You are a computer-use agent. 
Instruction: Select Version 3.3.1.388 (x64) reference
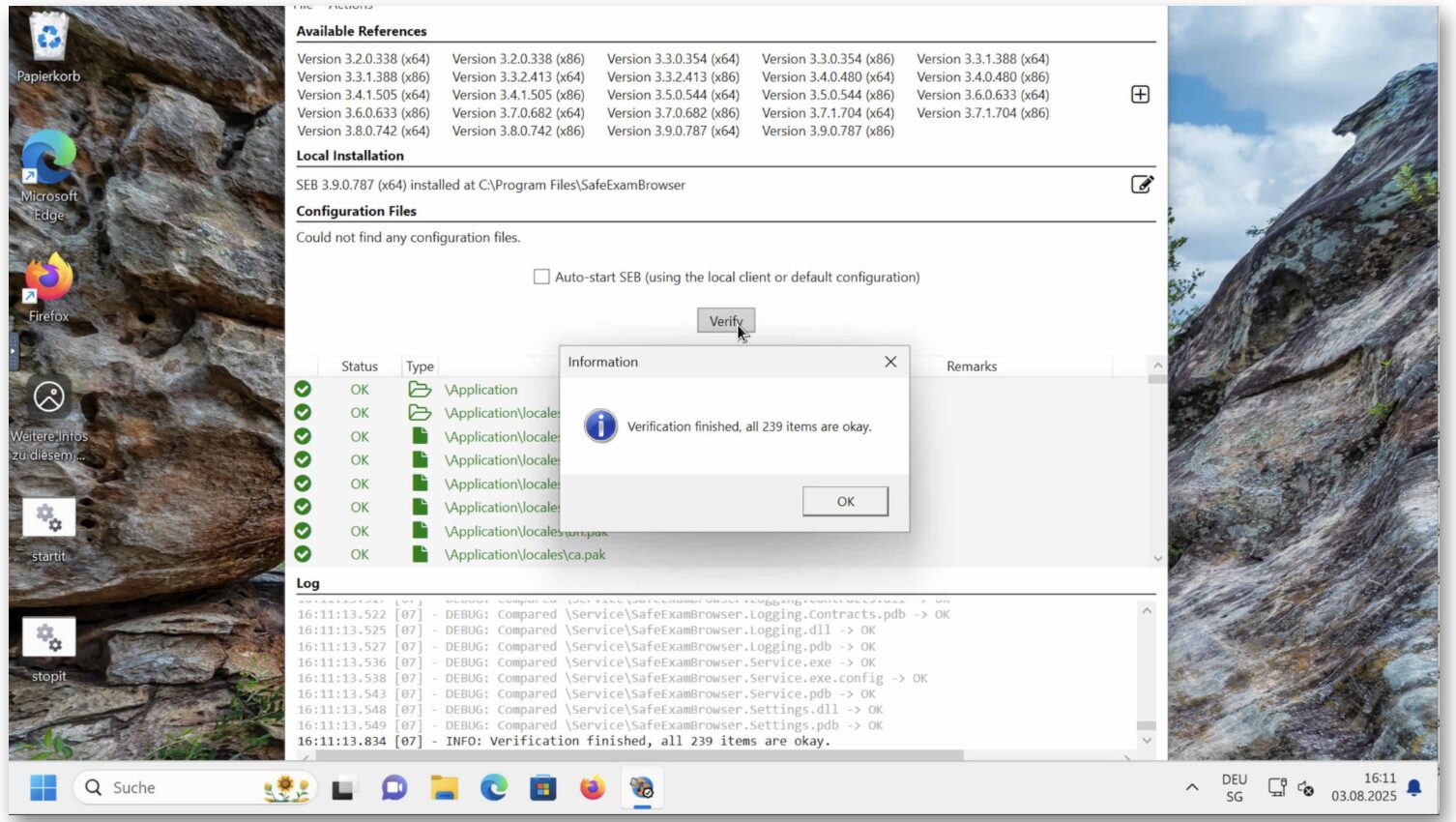(982, 59)
